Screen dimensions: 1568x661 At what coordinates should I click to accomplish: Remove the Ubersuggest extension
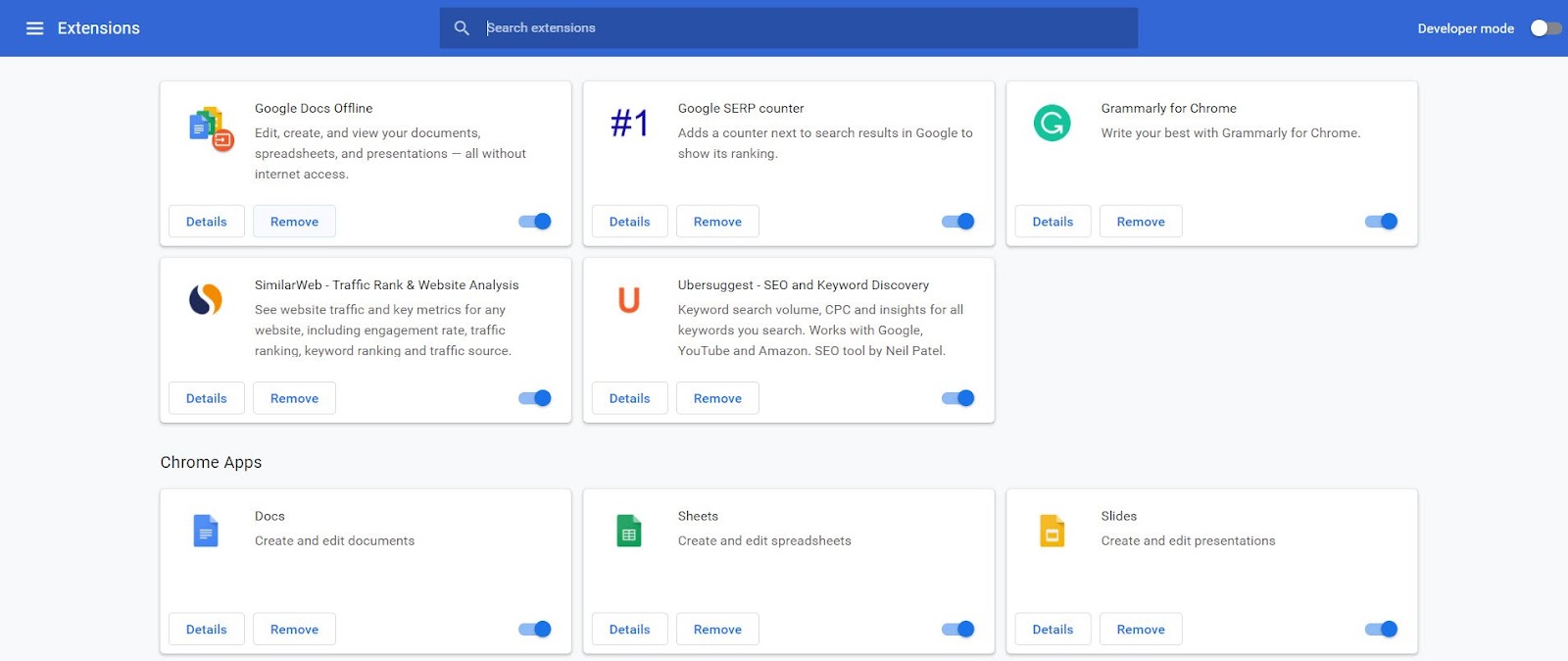click(x=717, y=398)
